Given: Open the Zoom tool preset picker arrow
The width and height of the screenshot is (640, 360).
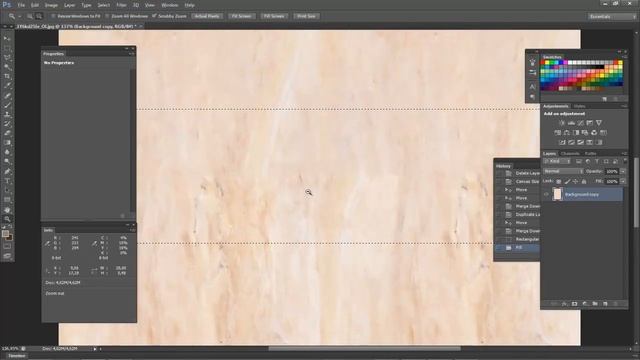Looking at the screenshot, I should 20,16.
